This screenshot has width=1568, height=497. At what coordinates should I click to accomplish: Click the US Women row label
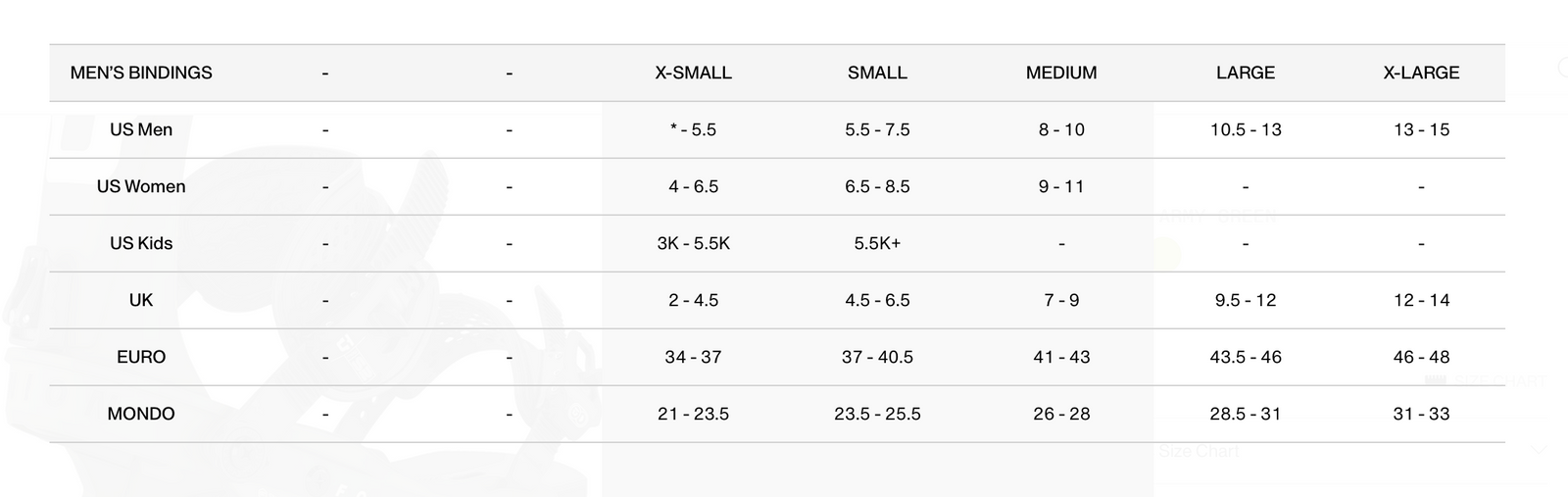pyautogui.click(x=141, y=186)
